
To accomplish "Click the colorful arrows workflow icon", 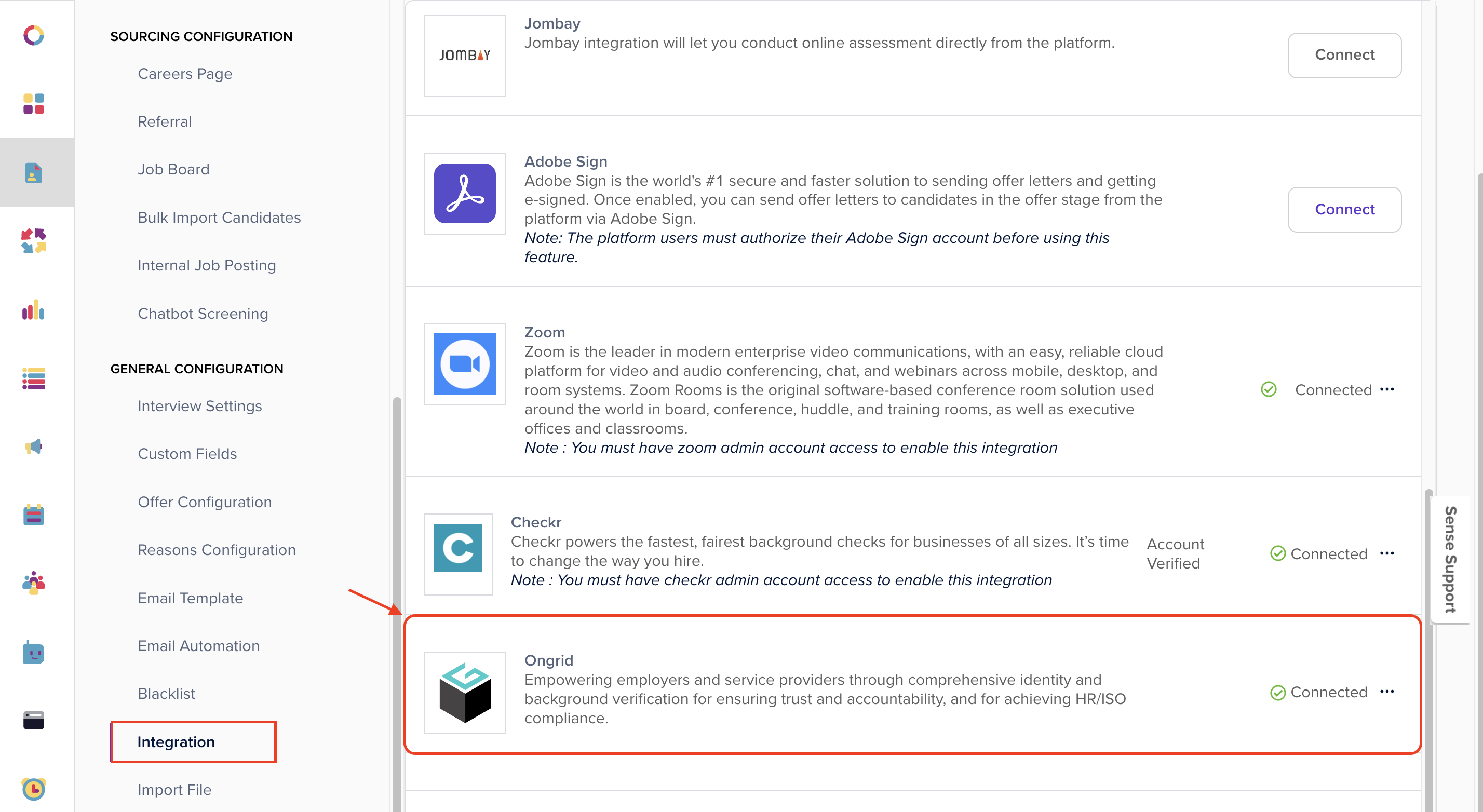I will pyautogui.click(x=35, y=241).
